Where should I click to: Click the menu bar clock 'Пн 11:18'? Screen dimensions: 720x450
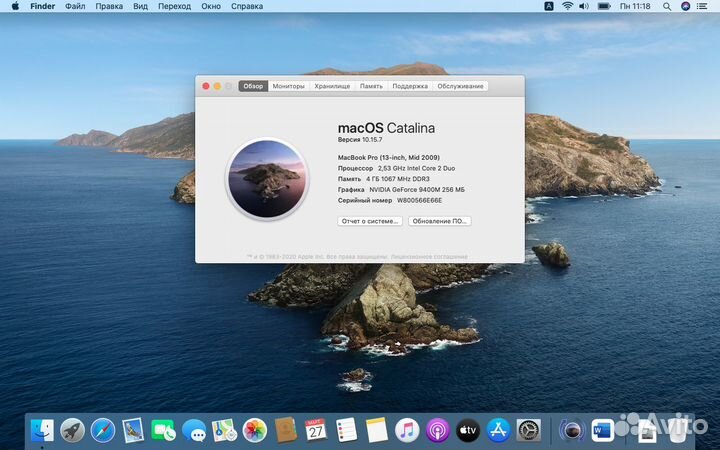(x=635, y=6)
